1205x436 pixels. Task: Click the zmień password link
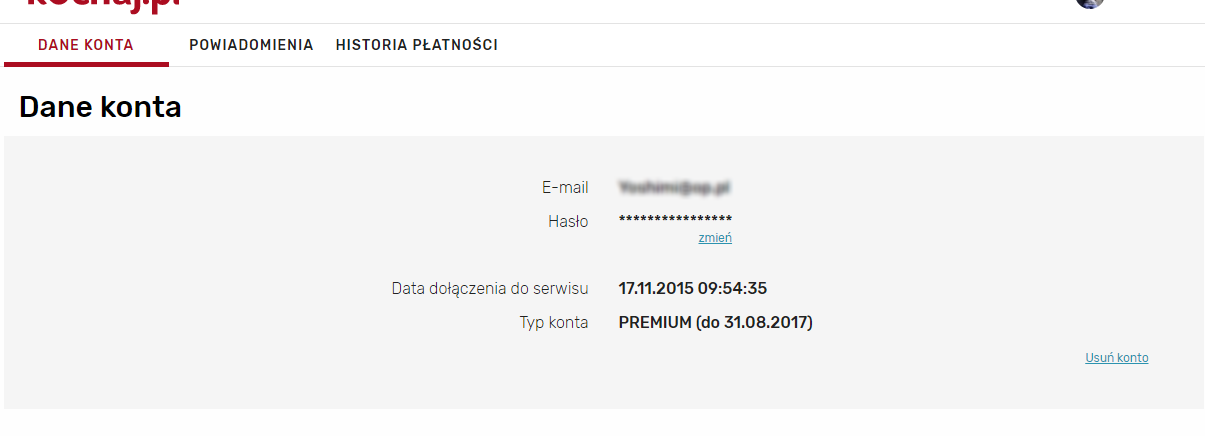tap(715, 238)
